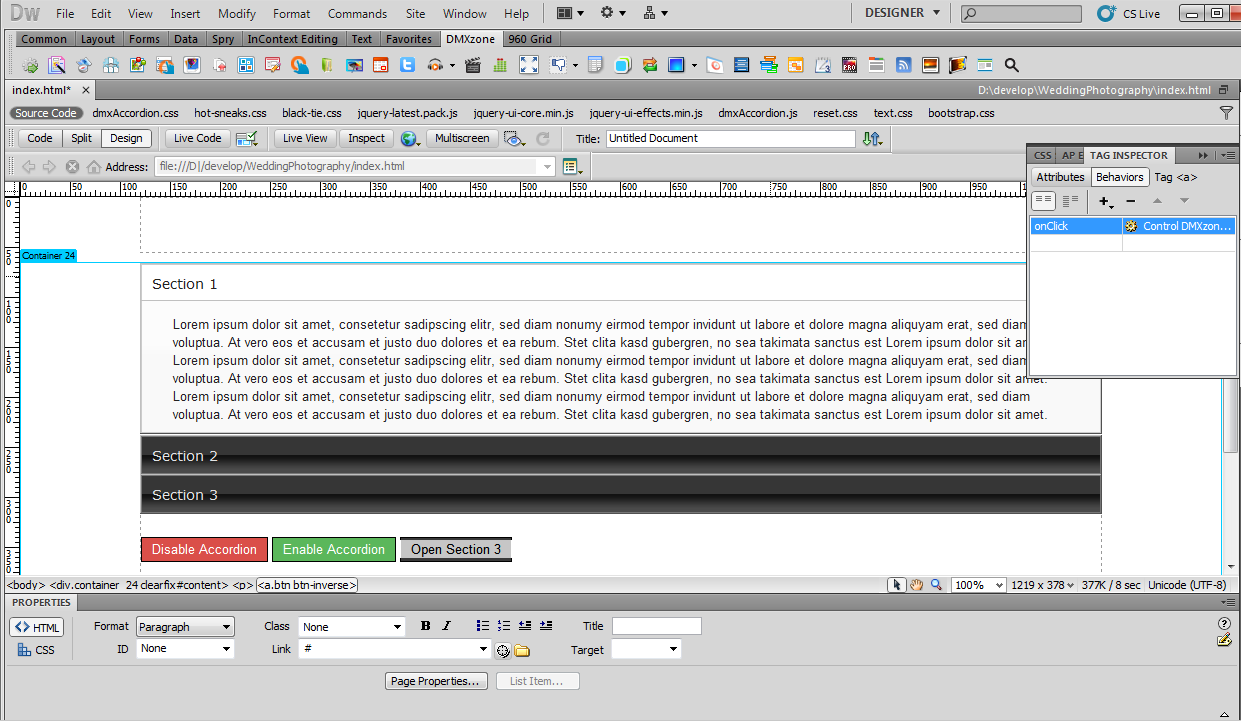Click the fullscreen arrows icon in DMXzone toolbar
The image size is (1241, 721).
[529, 65]
